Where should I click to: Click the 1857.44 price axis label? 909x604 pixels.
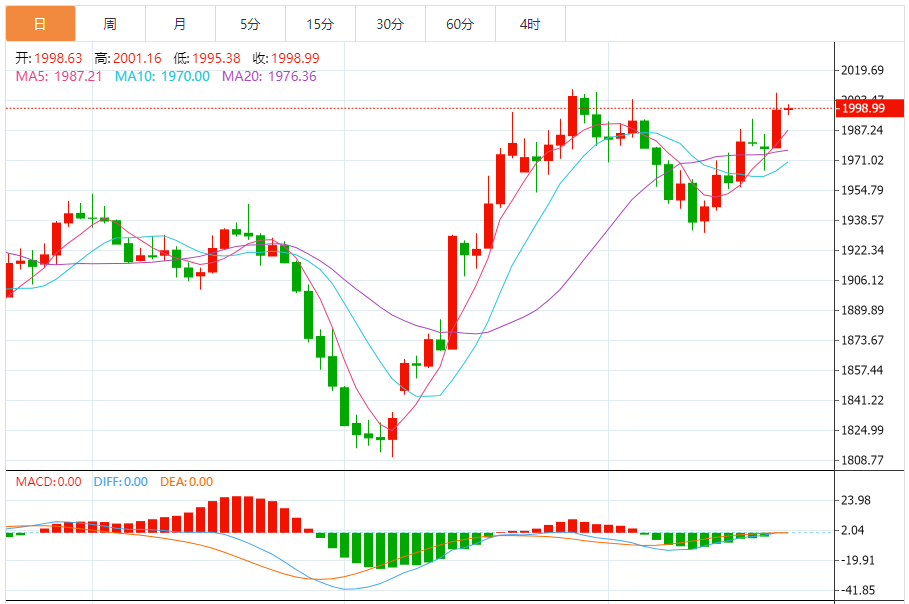863,370
